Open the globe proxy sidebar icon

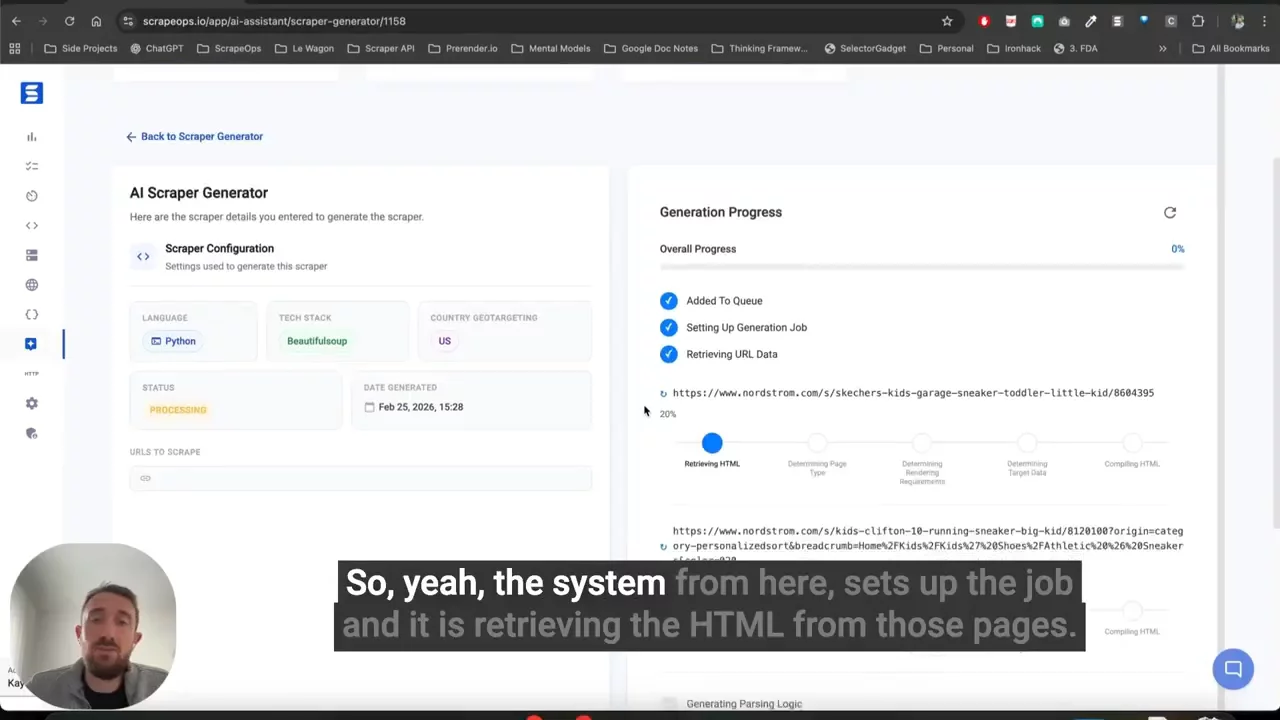31,285
